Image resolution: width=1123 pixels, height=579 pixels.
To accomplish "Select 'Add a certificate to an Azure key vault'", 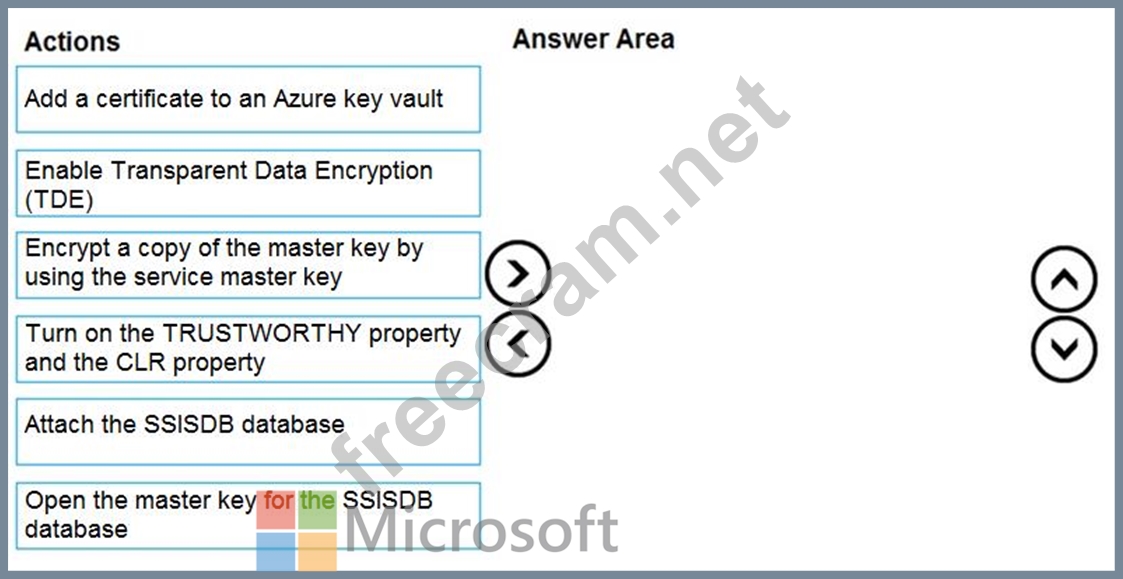I will (x=248, y=99).
